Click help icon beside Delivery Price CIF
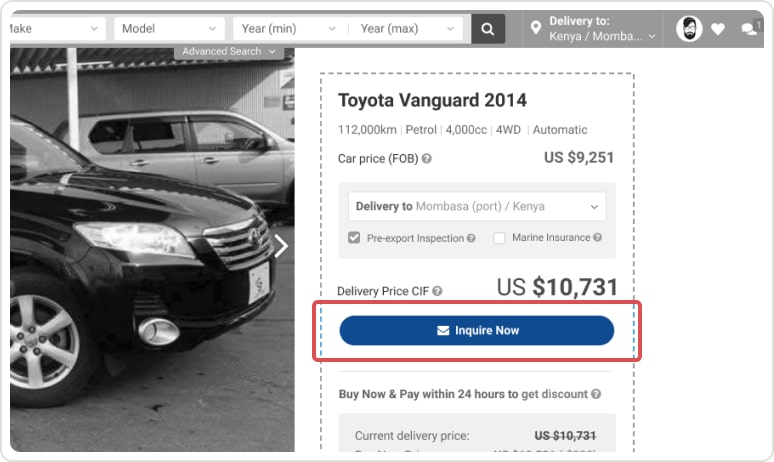 (437, 291)
